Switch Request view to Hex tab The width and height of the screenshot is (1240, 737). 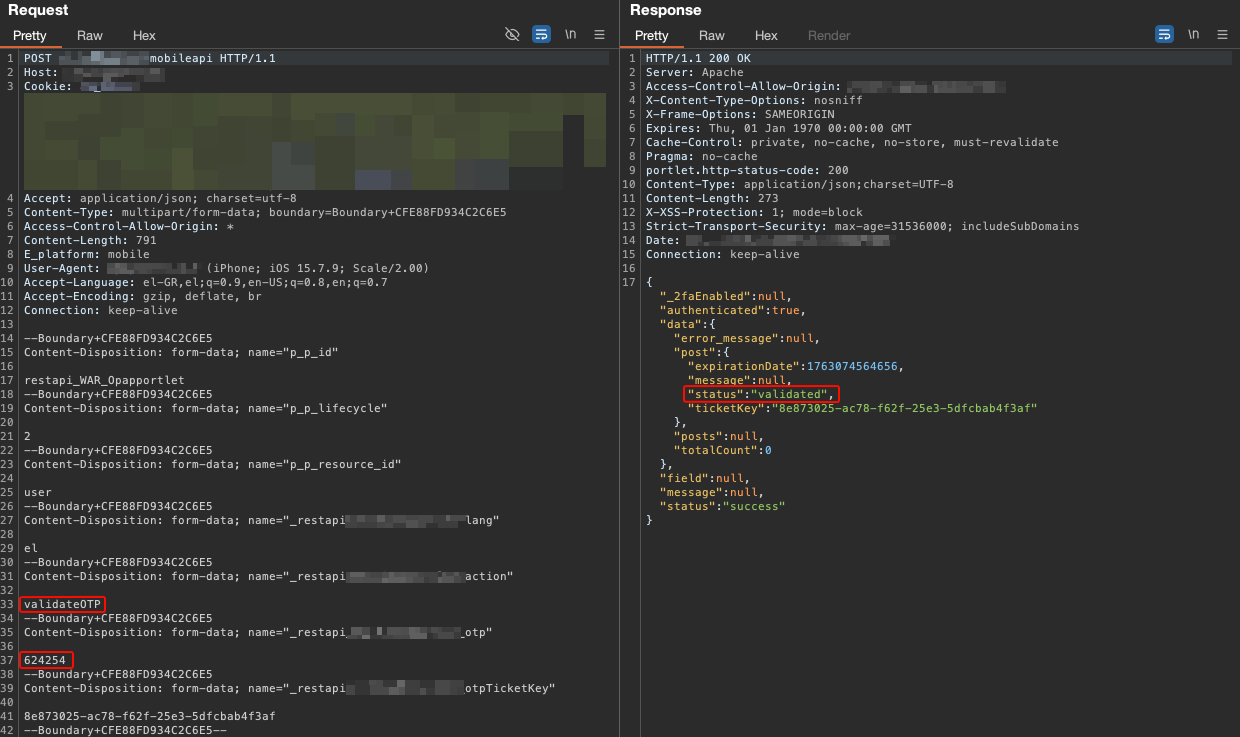[x=144, y=35]
